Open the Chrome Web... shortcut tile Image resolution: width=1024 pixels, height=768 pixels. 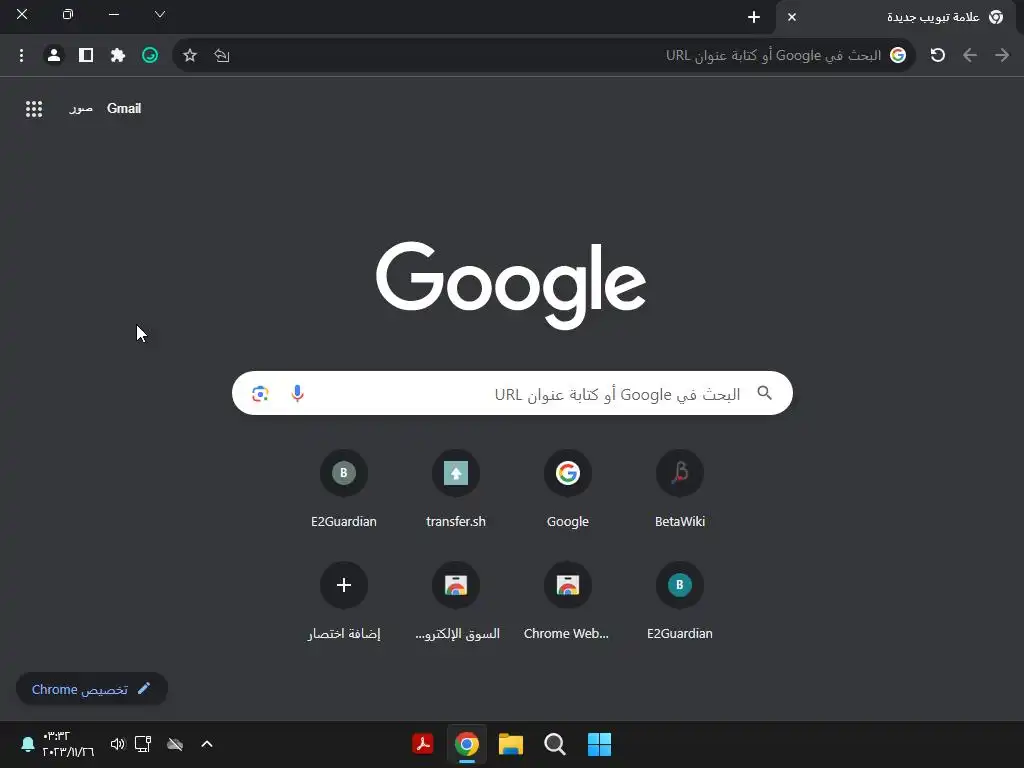click(x=568, y=599)
